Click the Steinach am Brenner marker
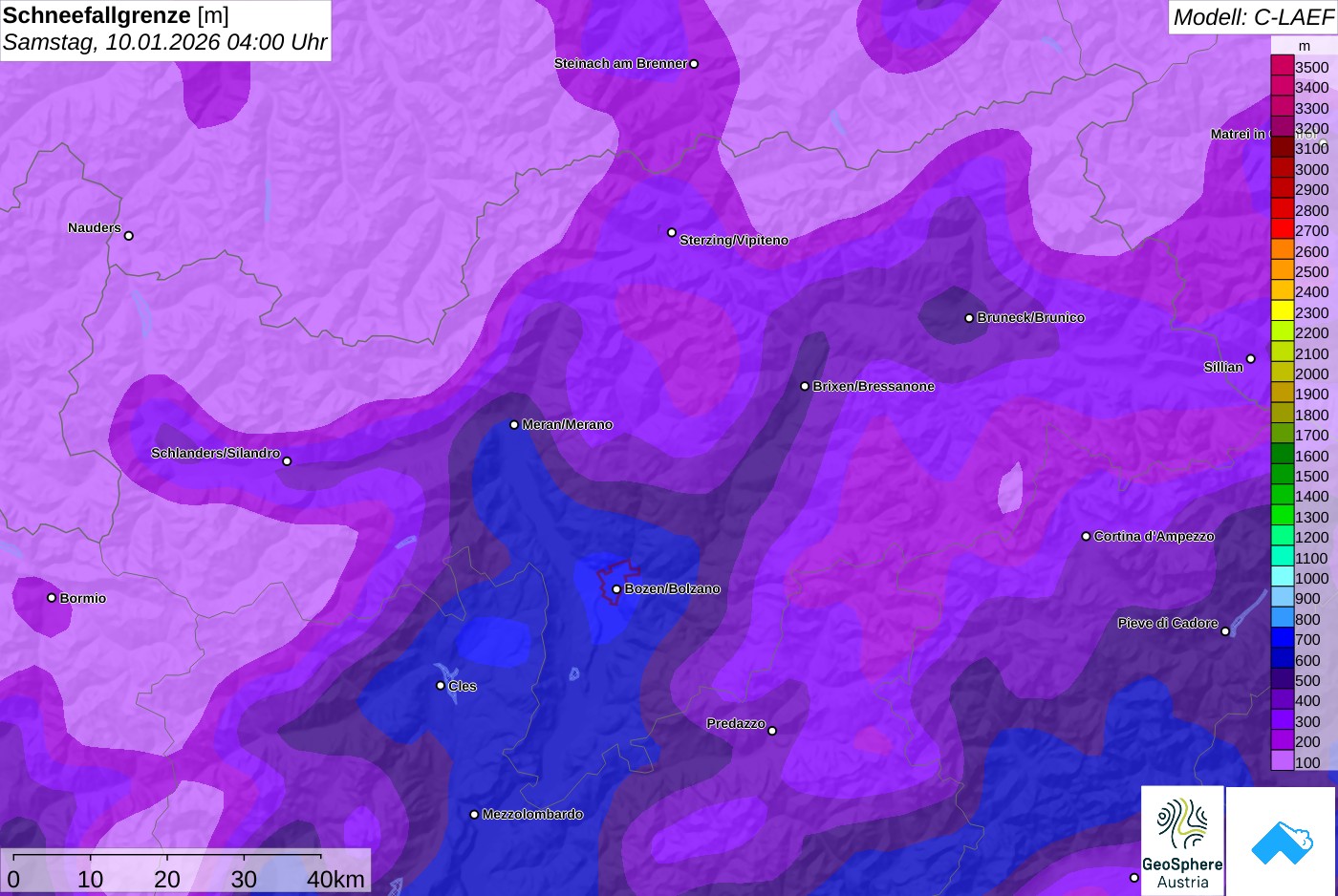This screenshot has width=1338, height=896. (x=694, y=64)
